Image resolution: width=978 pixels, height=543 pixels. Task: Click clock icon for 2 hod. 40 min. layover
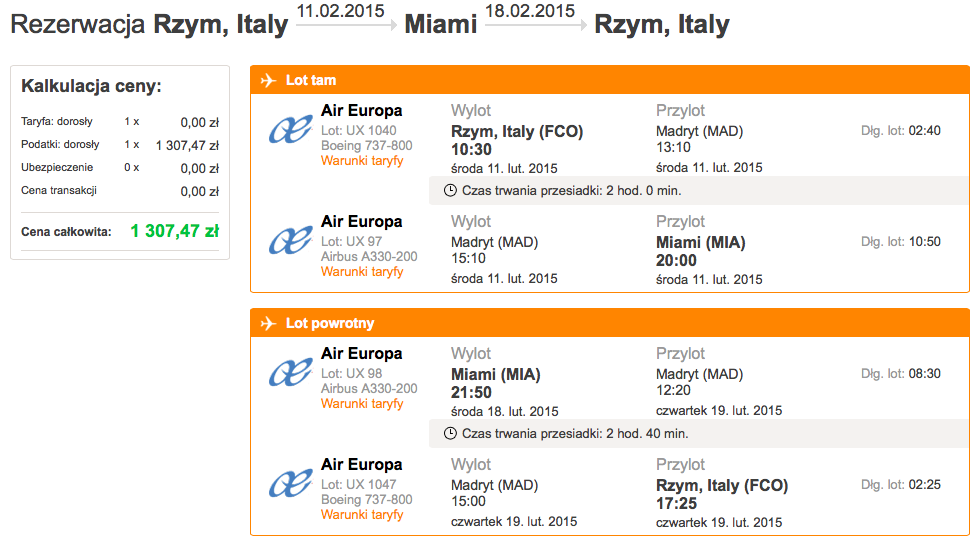pos(450,434)
